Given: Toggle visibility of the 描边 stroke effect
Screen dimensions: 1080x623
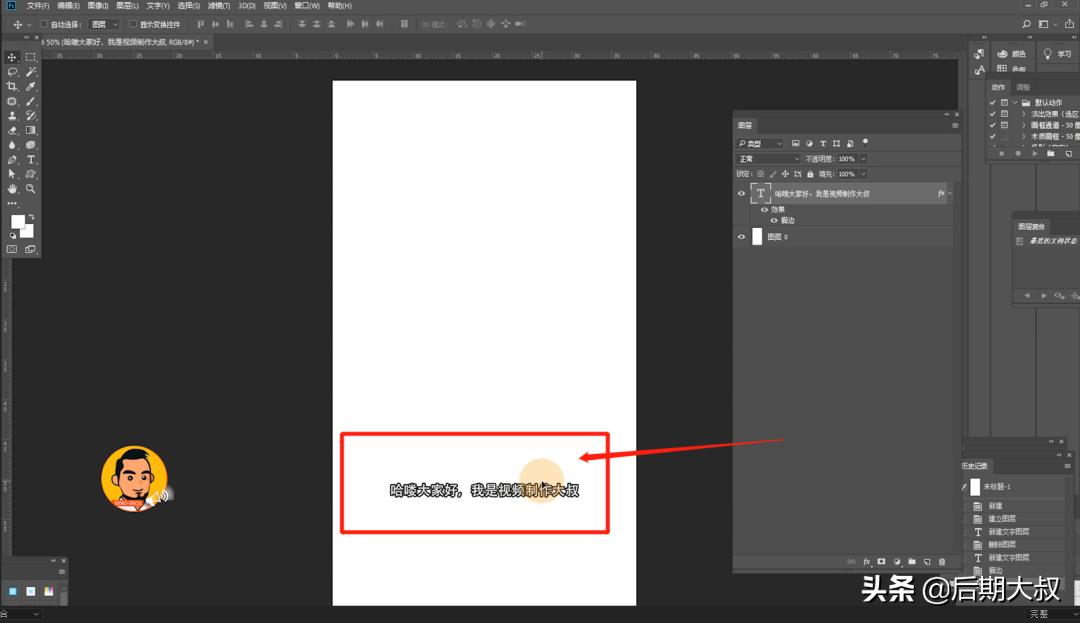Looking at the screenshot, I should [774, 220].
